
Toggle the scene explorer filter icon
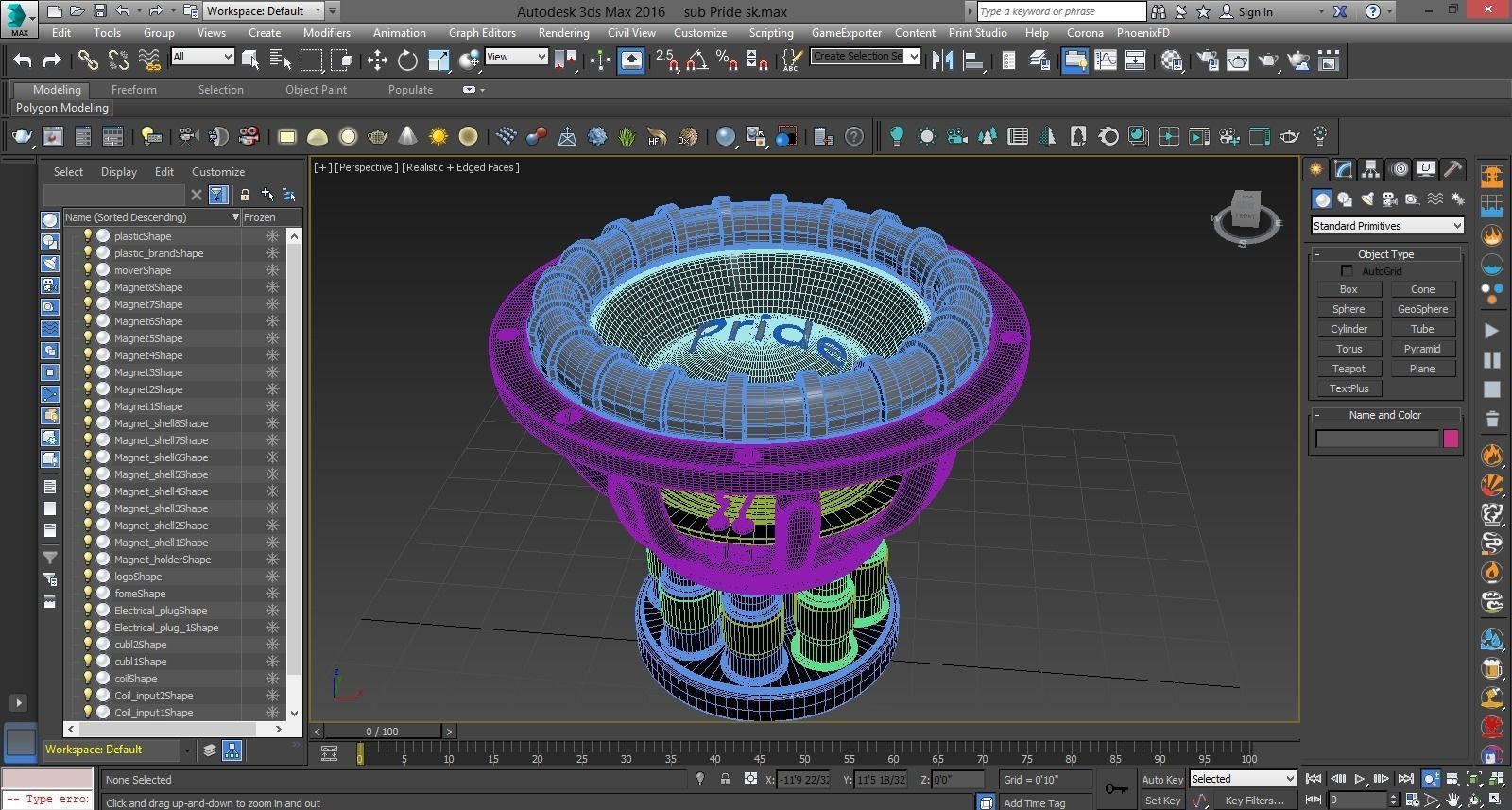(218, 195)
